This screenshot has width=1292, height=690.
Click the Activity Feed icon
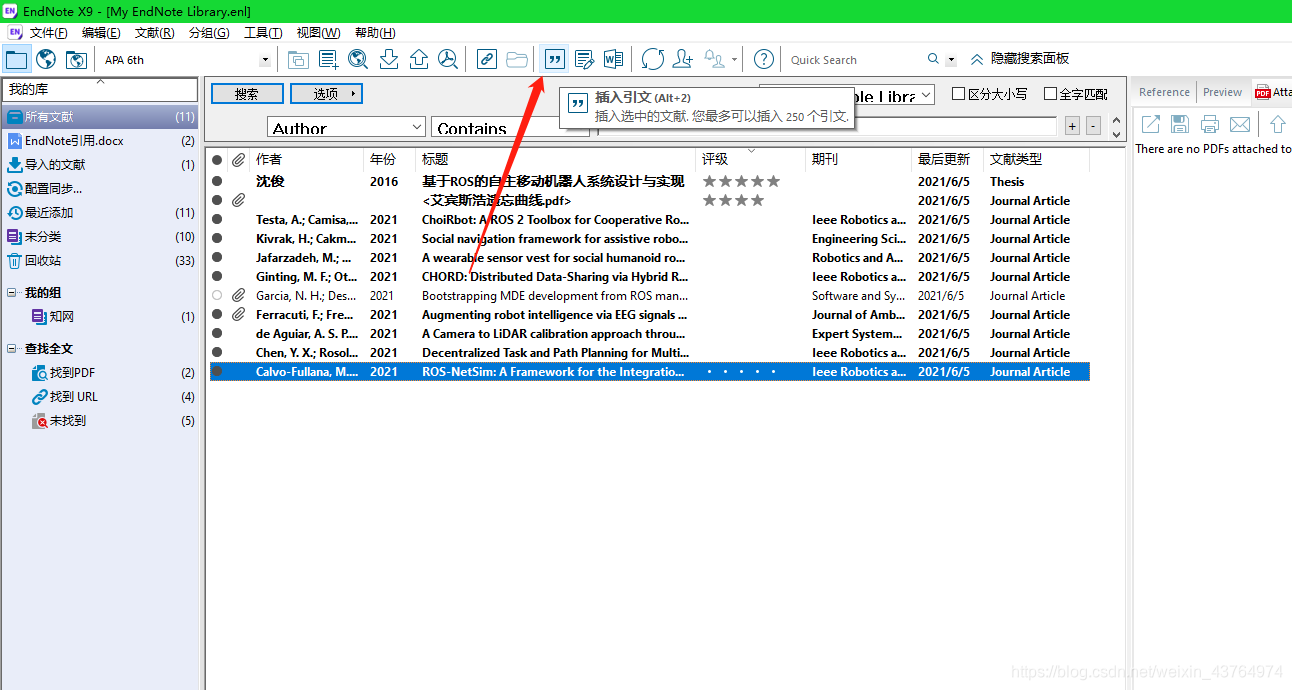[x=715, y=59]
